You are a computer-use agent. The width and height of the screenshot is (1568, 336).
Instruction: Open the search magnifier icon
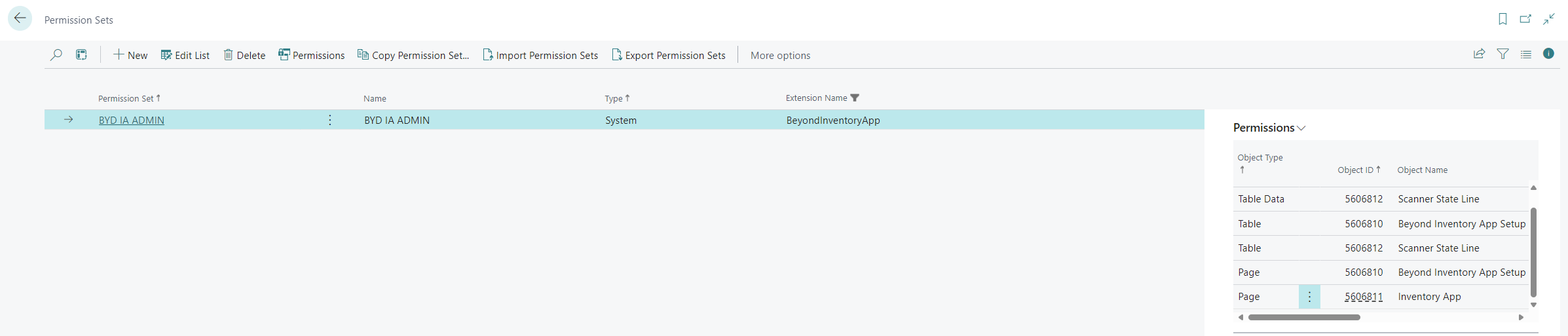point(56,55)
